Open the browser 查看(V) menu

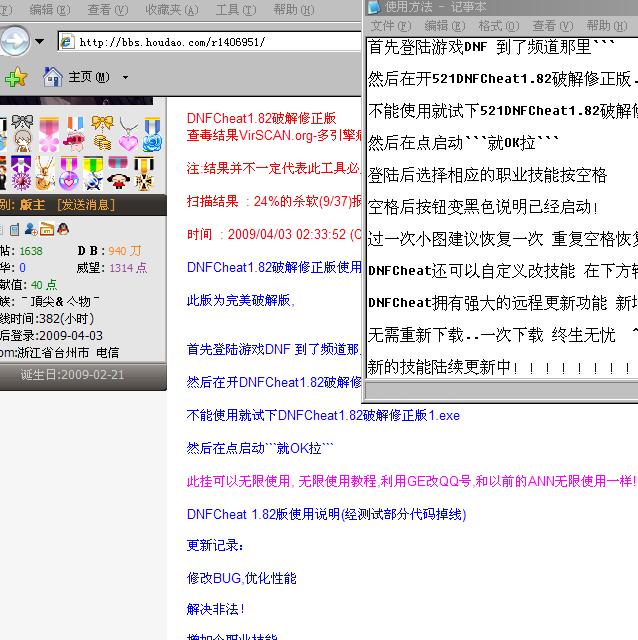[108, 9]
